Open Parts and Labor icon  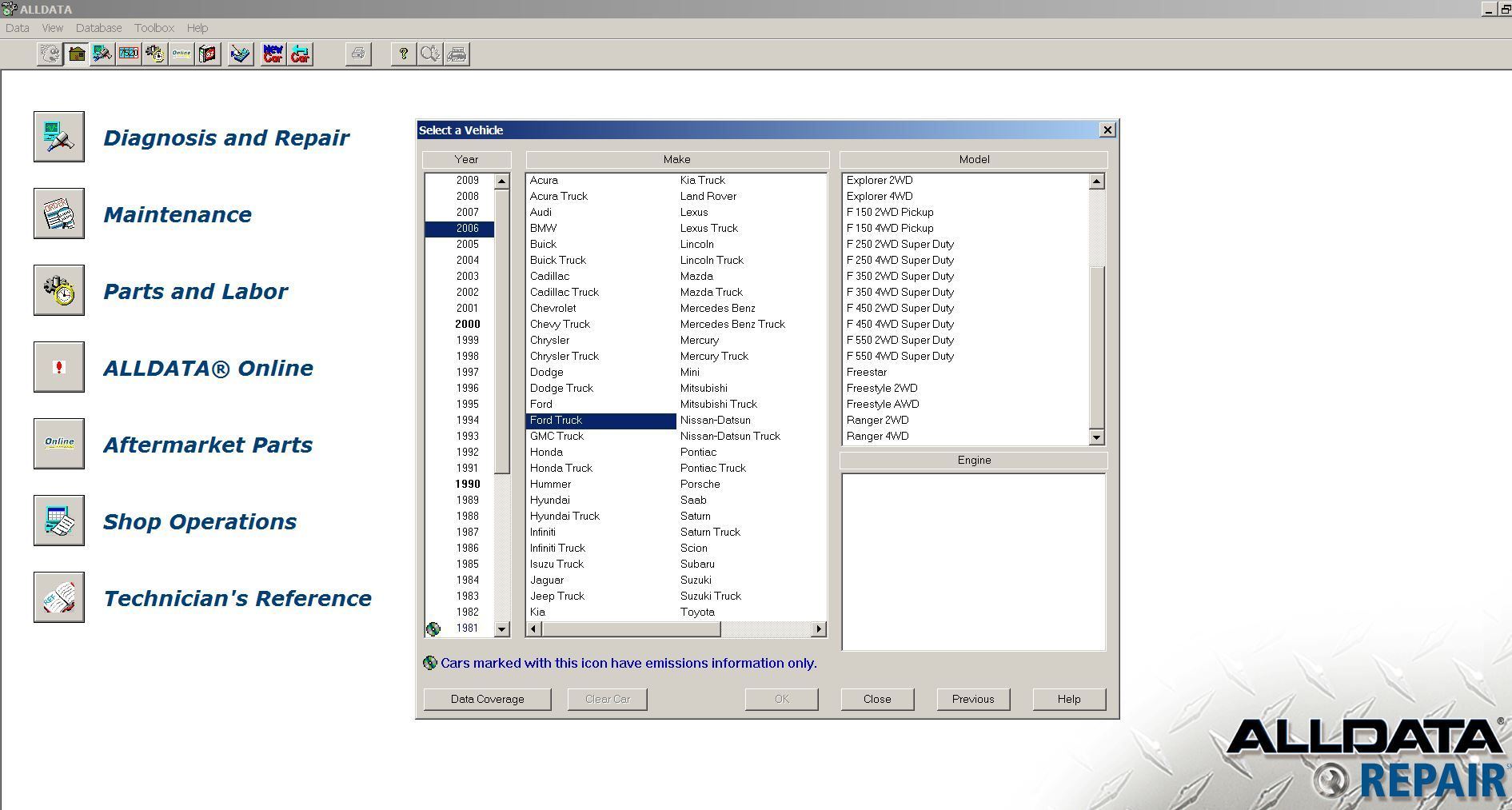pos(59,290)
